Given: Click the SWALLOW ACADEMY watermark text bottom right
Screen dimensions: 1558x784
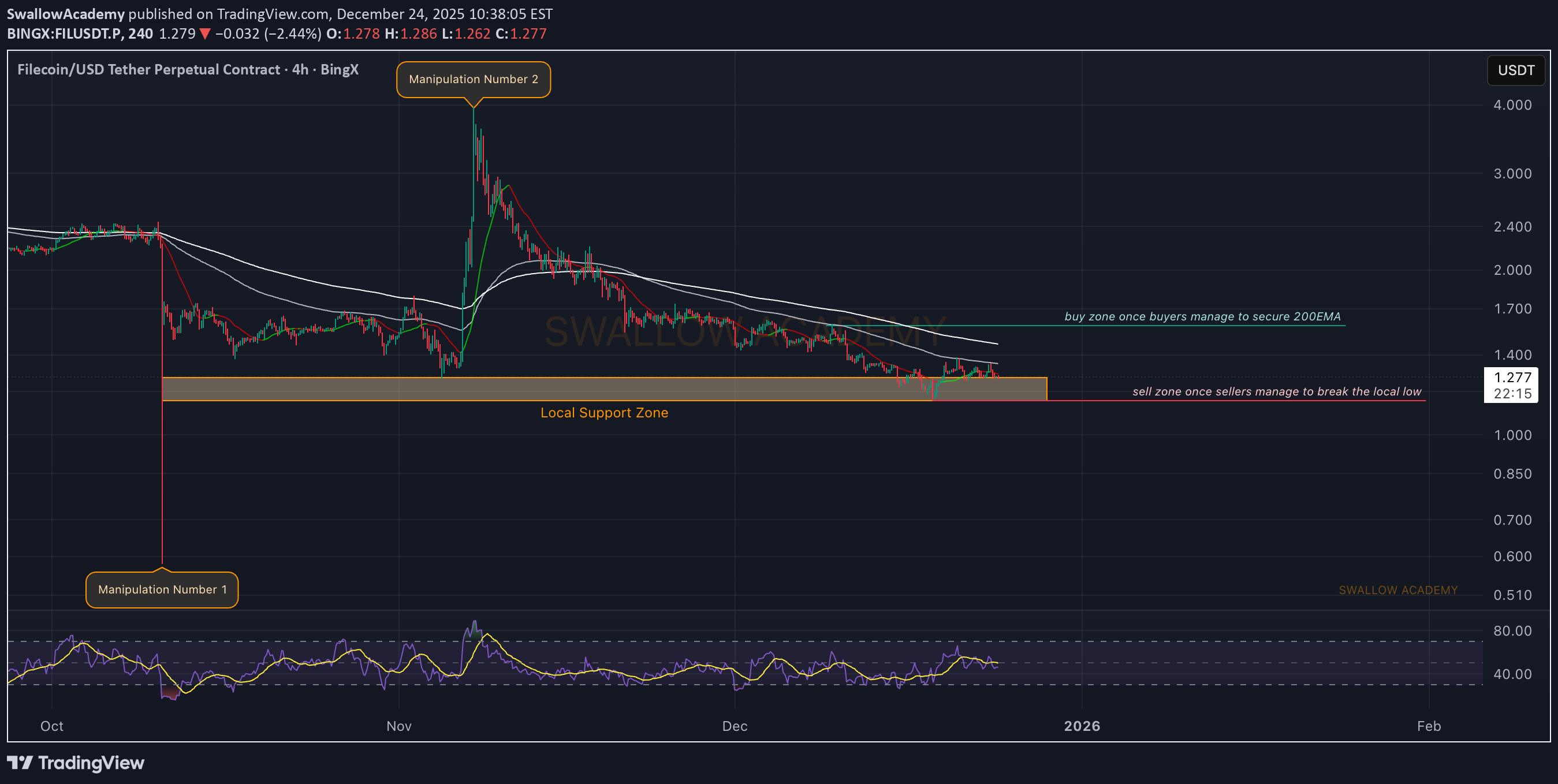Looking at the screenshot, I should tap(1397, 590).
